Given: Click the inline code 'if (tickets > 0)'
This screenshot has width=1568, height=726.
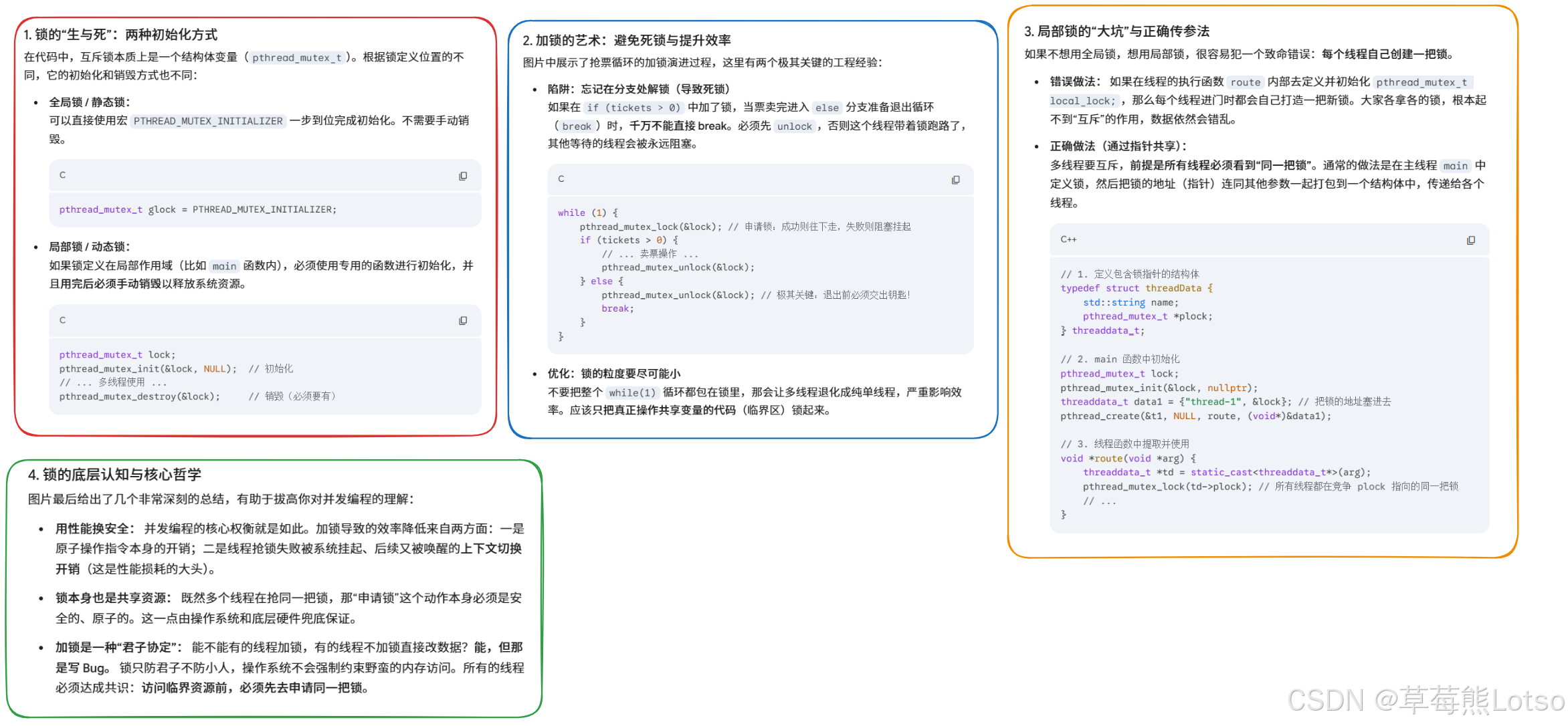Looking at the screenshot, I should pyautogui.click(x=633, y=108).
